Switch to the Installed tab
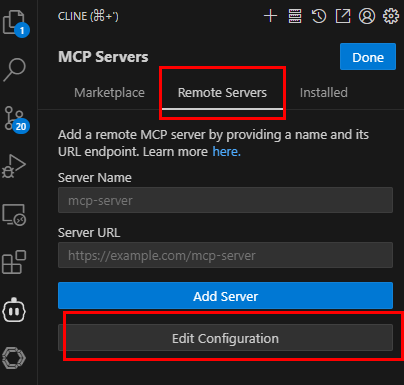The height and width of the screenshot is (385, 404). [324, 93]
